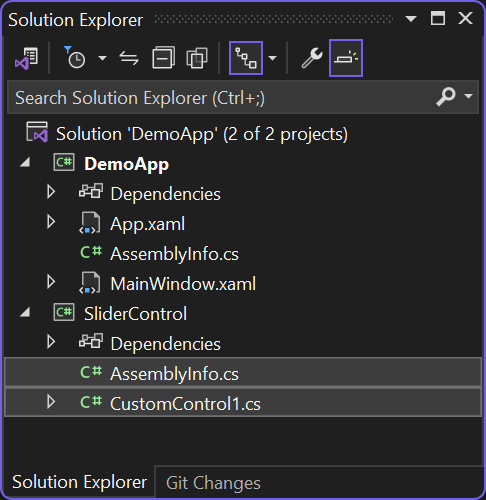Click Sync with Active Document arrows icon
The image size is (486, 500).
click(129, 58)
